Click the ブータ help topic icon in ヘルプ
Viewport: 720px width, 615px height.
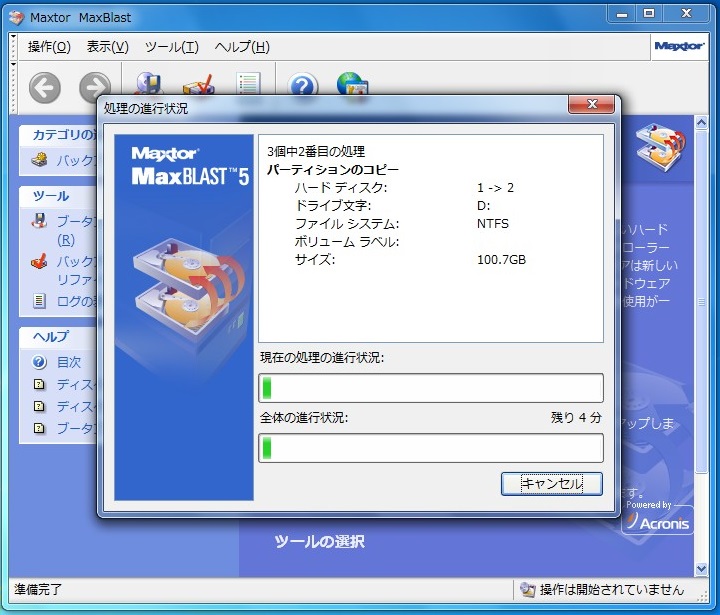pos(39,428)
